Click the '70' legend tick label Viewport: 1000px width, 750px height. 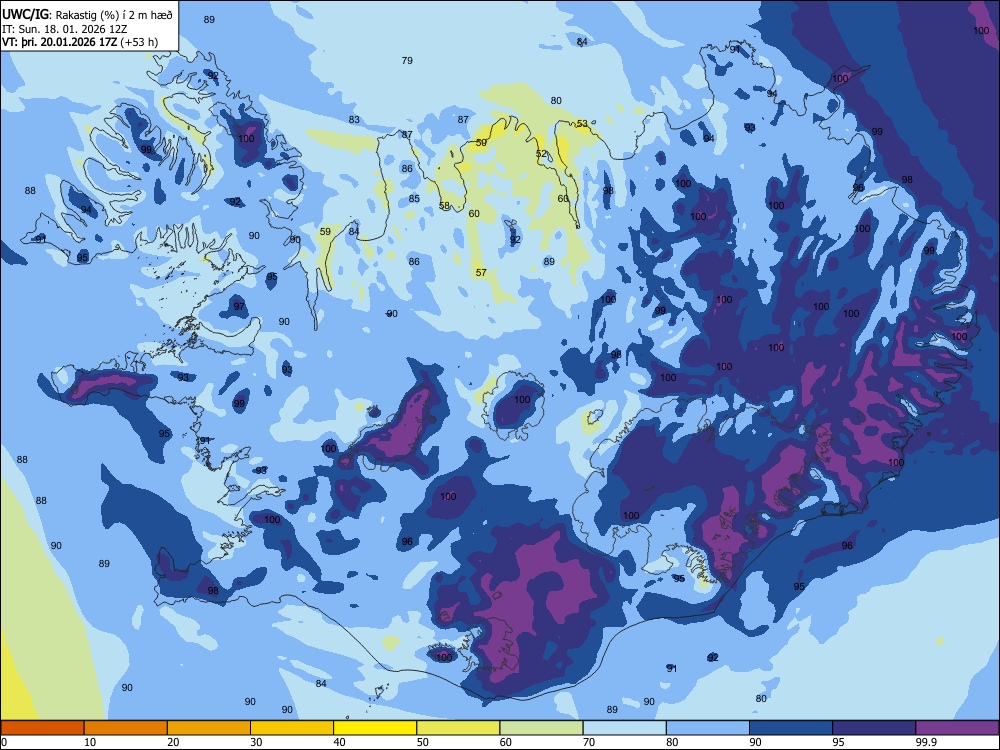click(589, 742)
